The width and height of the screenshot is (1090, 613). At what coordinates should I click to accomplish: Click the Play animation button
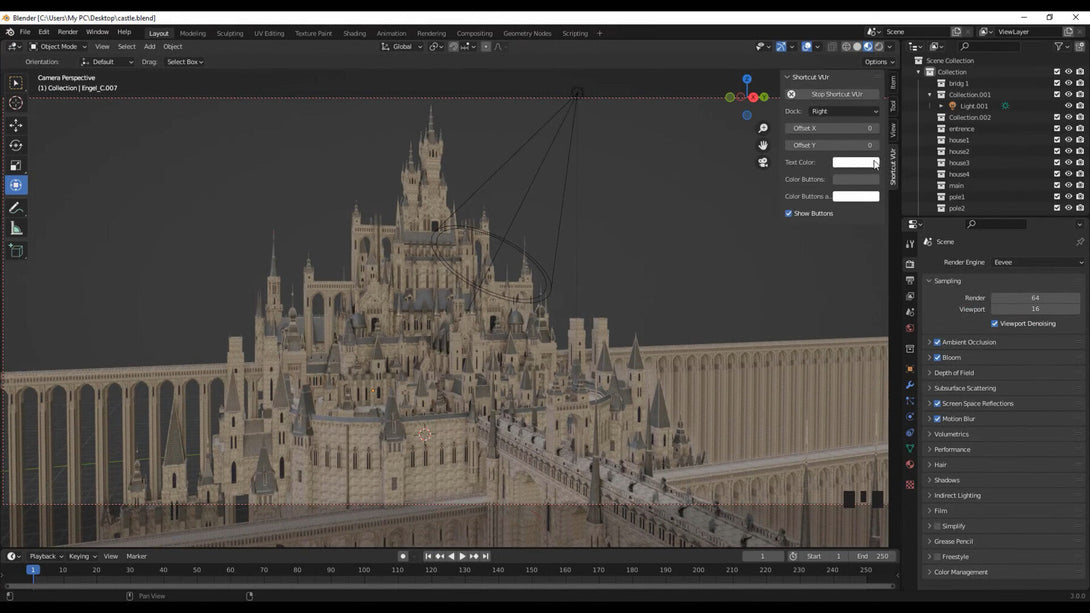click(462, 556)
